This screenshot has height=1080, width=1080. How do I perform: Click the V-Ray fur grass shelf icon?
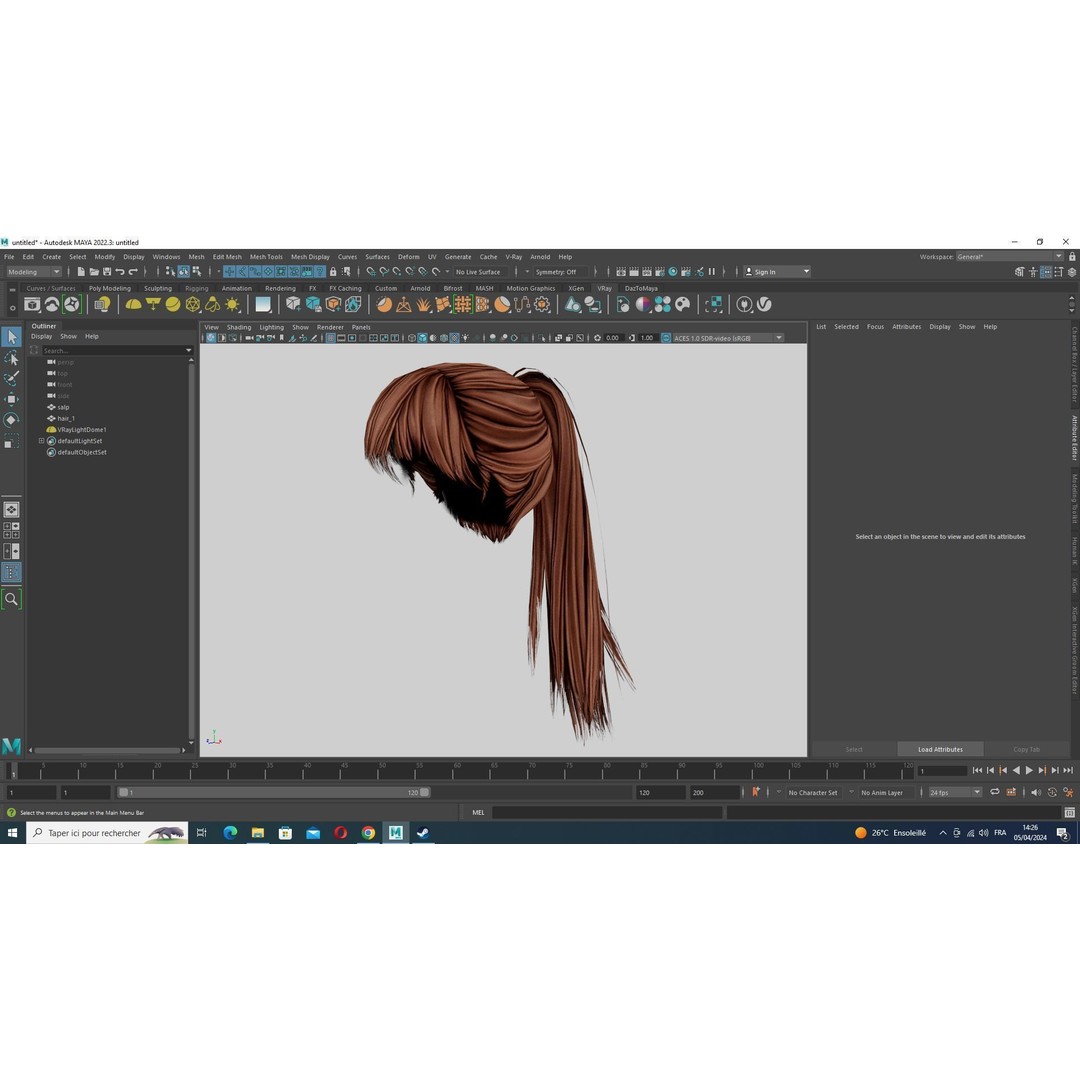click(423, 304)
